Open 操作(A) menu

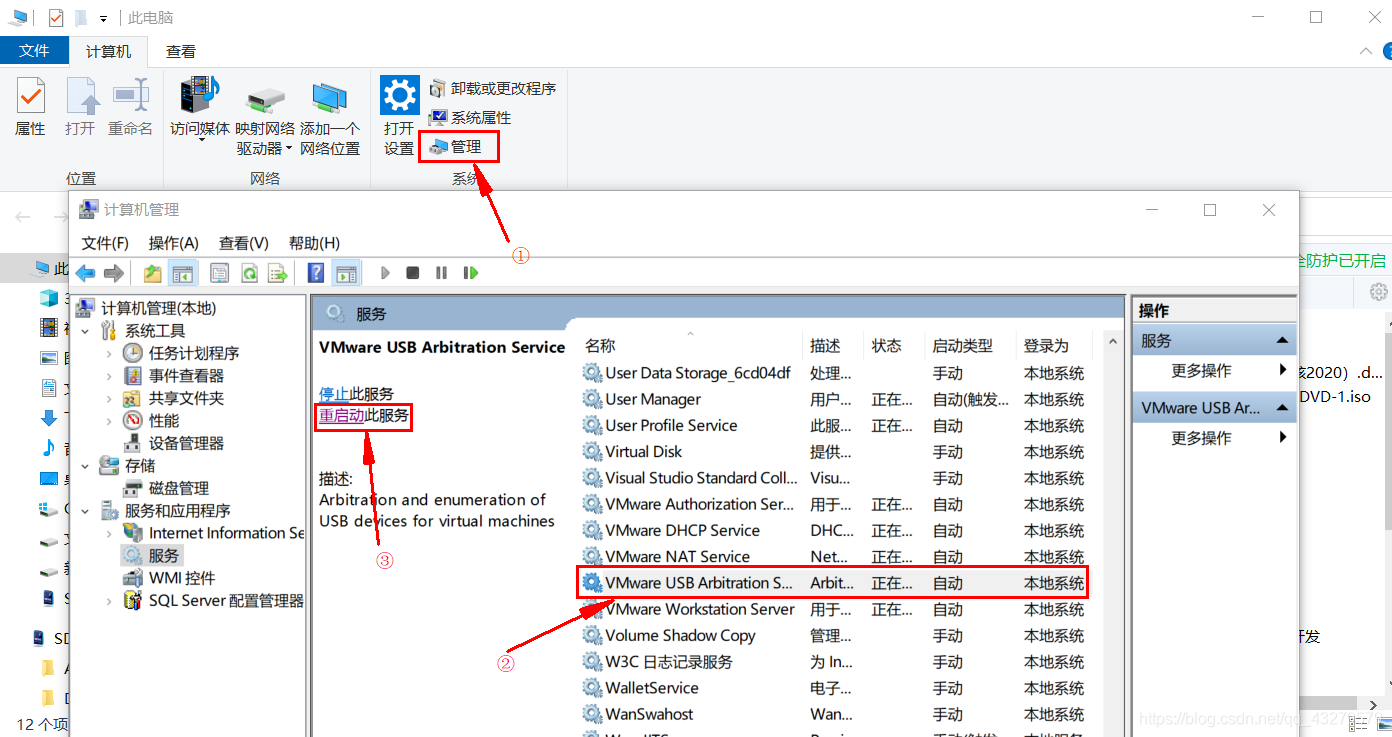point(174,243)
